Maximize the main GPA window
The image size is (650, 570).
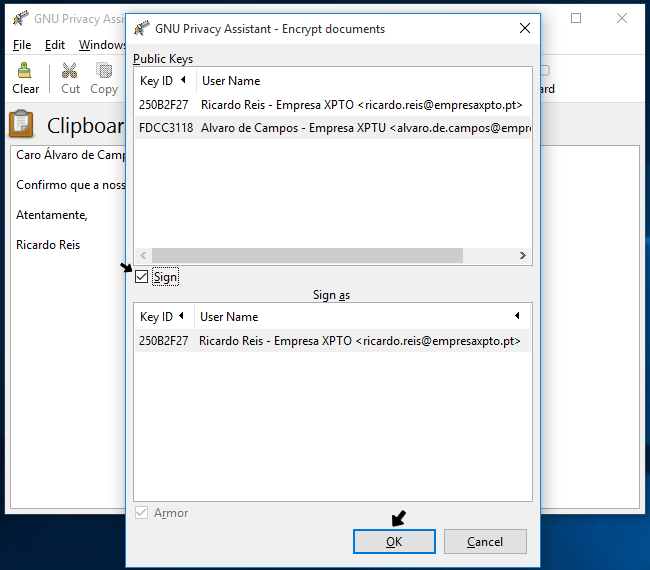coord(576,18)
